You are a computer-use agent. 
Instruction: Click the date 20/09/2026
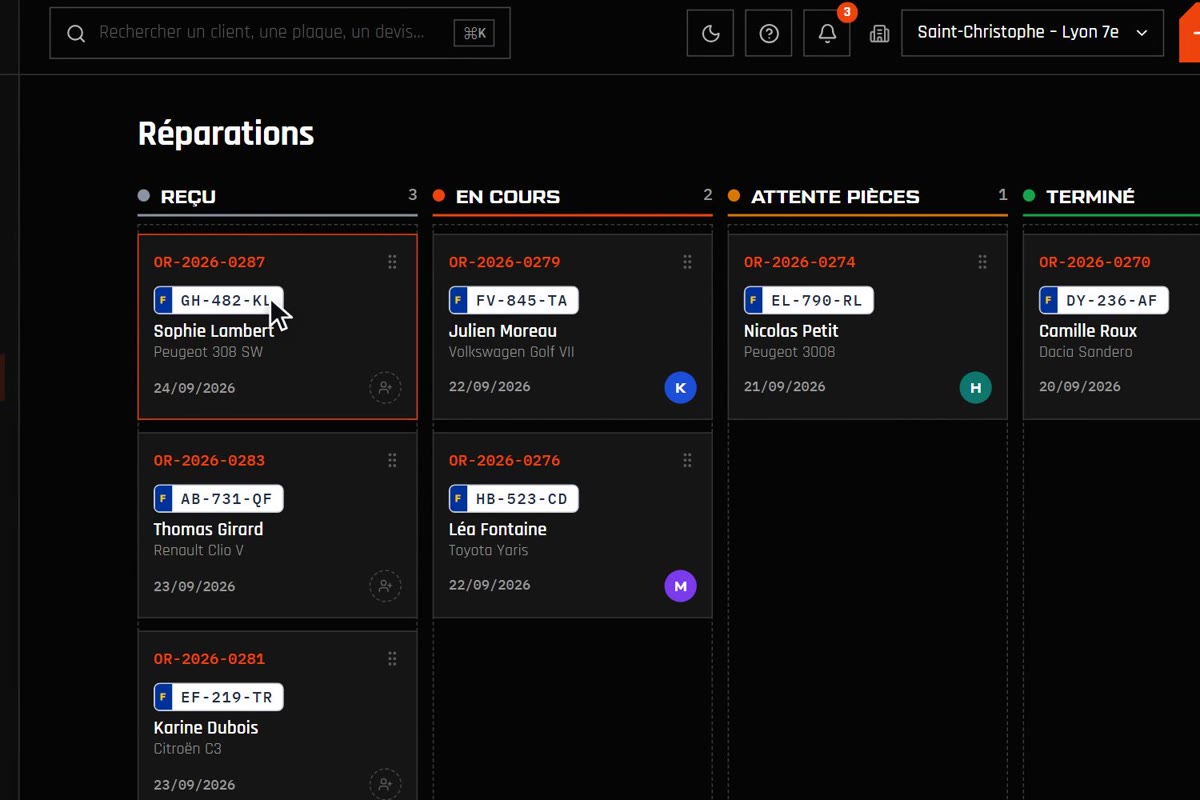(x=1079, y=386)
